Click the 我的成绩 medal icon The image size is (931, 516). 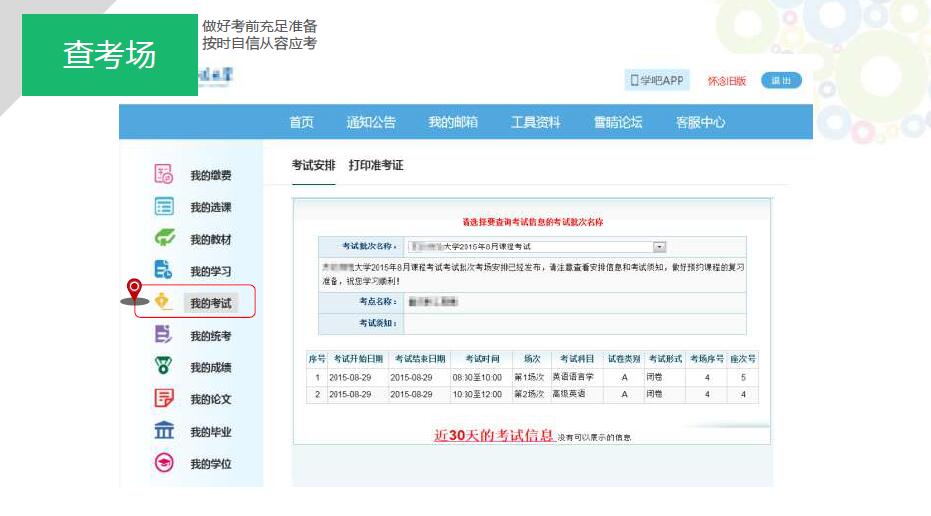coord(163,365)
